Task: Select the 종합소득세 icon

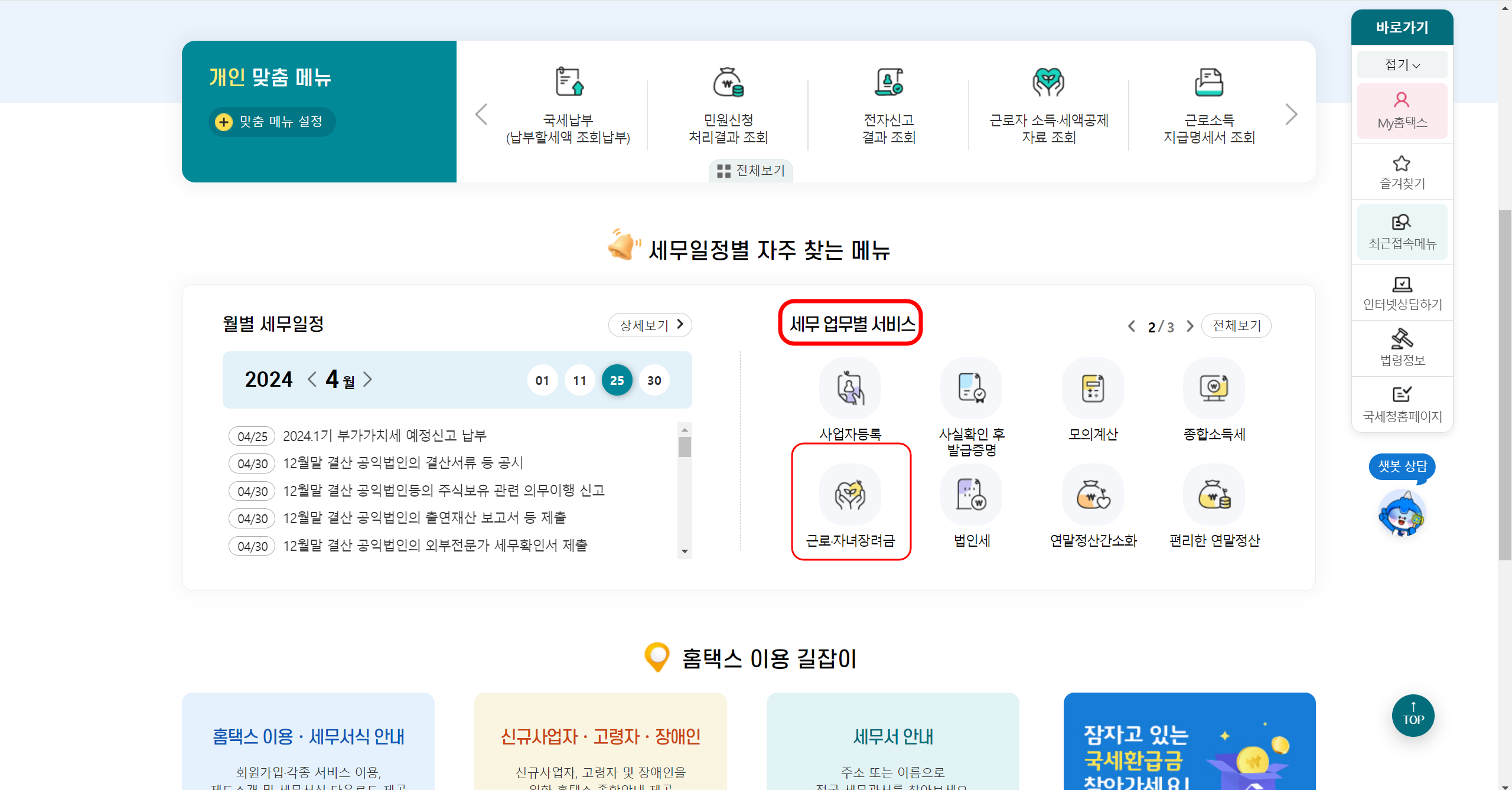Action: coord(1214,389)
